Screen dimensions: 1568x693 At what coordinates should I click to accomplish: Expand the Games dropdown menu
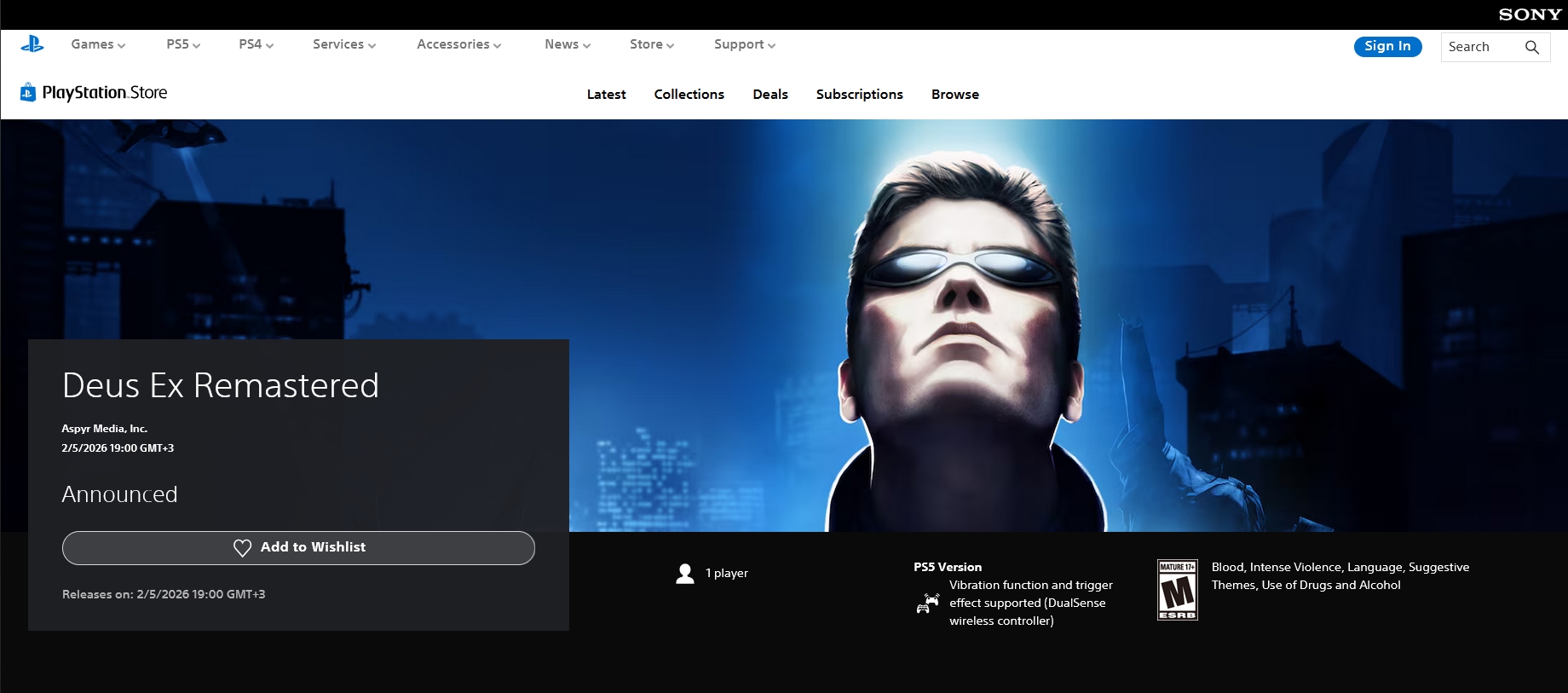click(98, 44)
